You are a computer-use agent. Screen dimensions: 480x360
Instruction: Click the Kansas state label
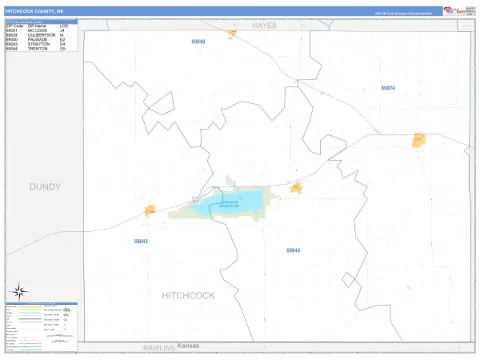pos(188,346)
